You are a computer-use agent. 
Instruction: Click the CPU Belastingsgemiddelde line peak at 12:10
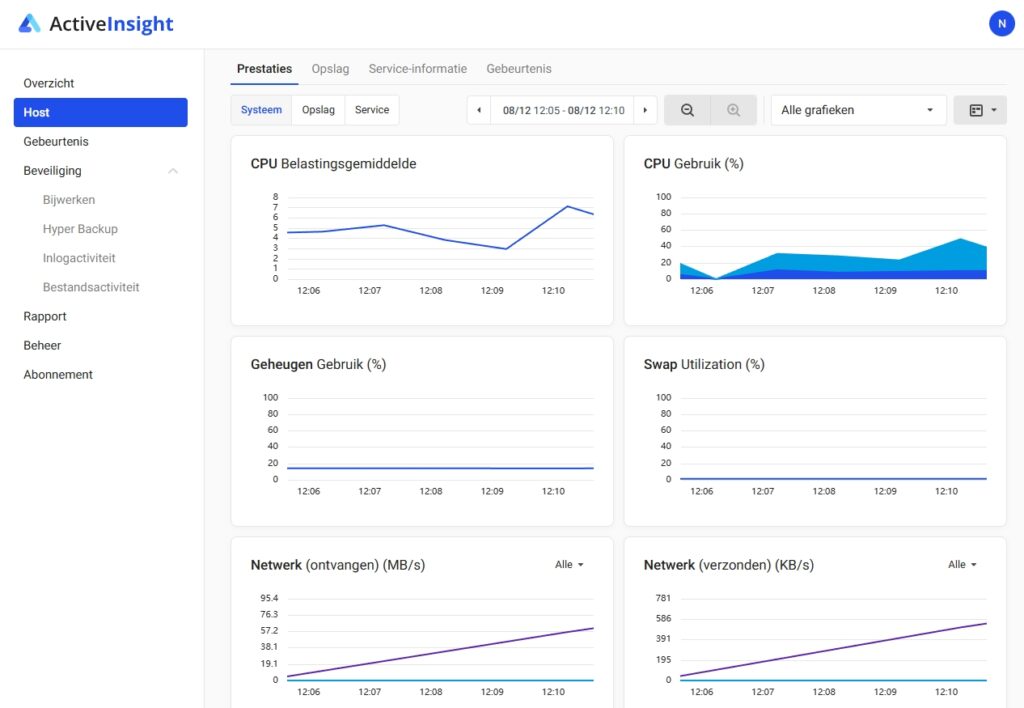(567, 207)
